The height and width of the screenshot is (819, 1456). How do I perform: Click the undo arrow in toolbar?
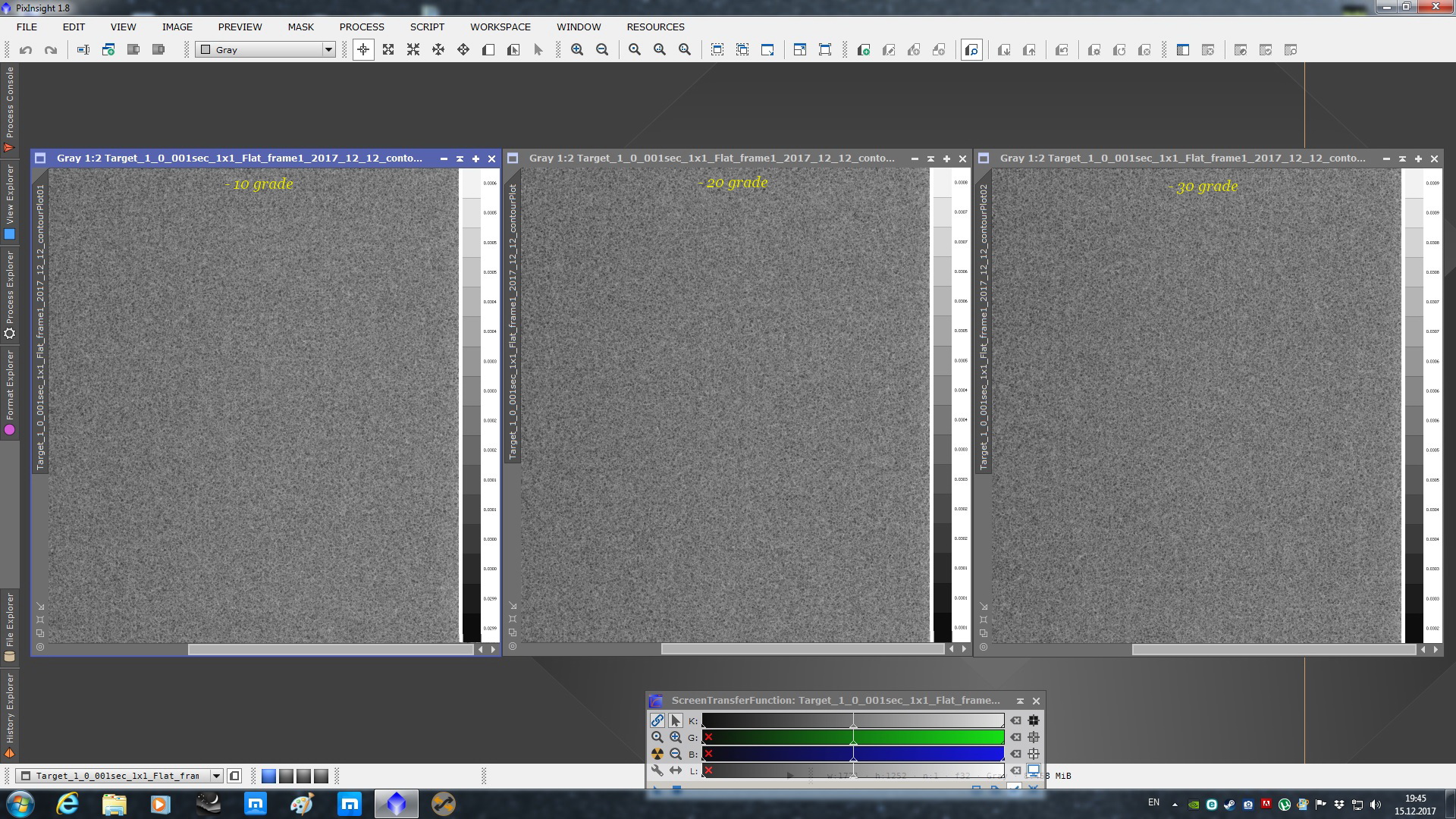point(26,50)
